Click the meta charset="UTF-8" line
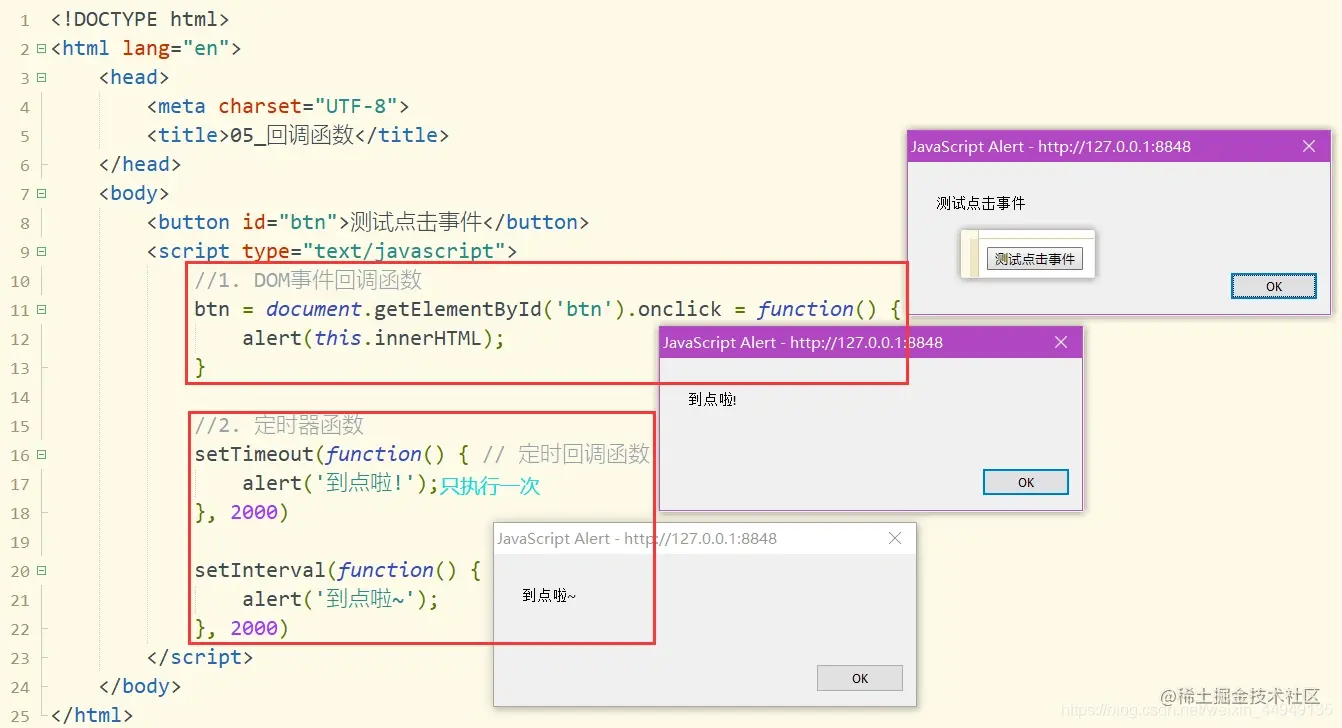1342x728 pixels. click(278, 106)
